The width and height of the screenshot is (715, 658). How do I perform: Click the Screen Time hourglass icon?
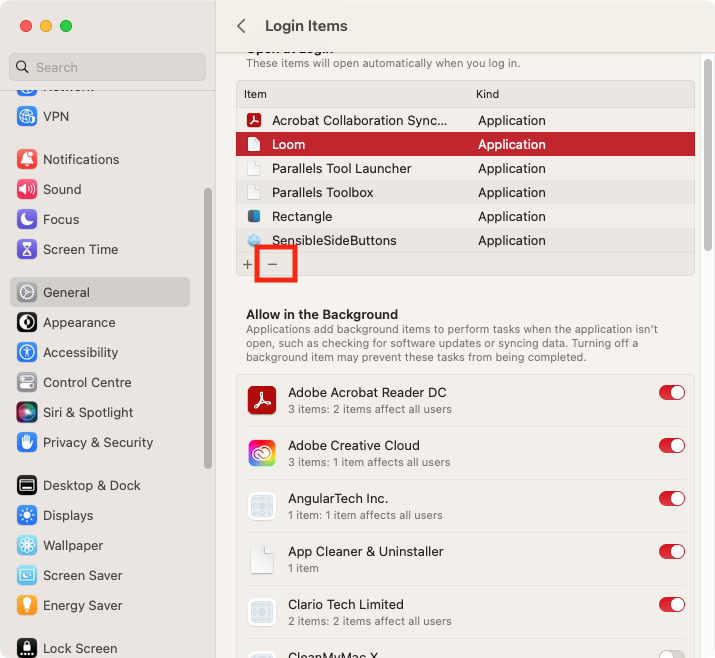click(27, 249)
